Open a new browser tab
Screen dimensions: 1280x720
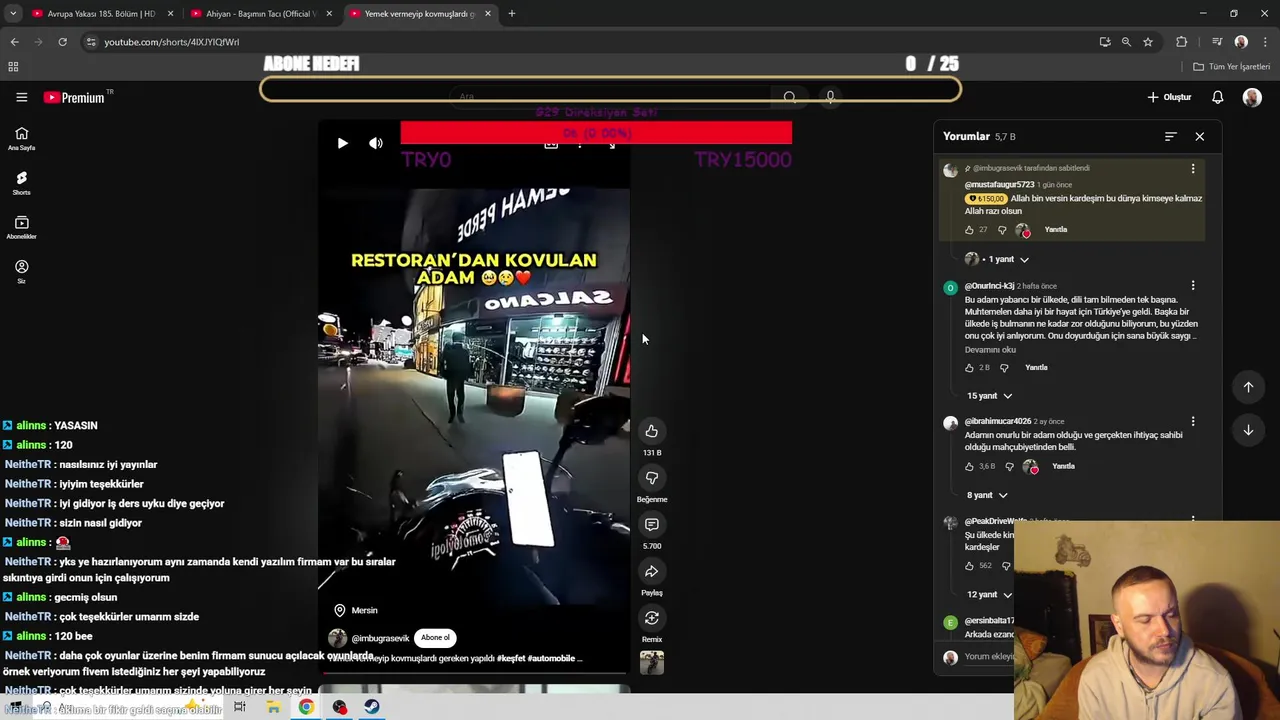tap(512, 14)
